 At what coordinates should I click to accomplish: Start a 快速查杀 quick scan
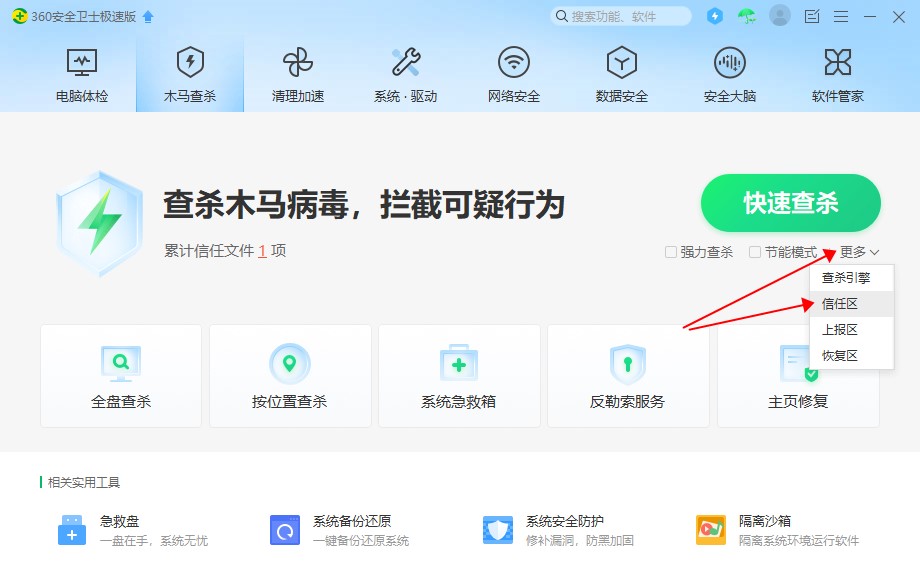[790, 203]
